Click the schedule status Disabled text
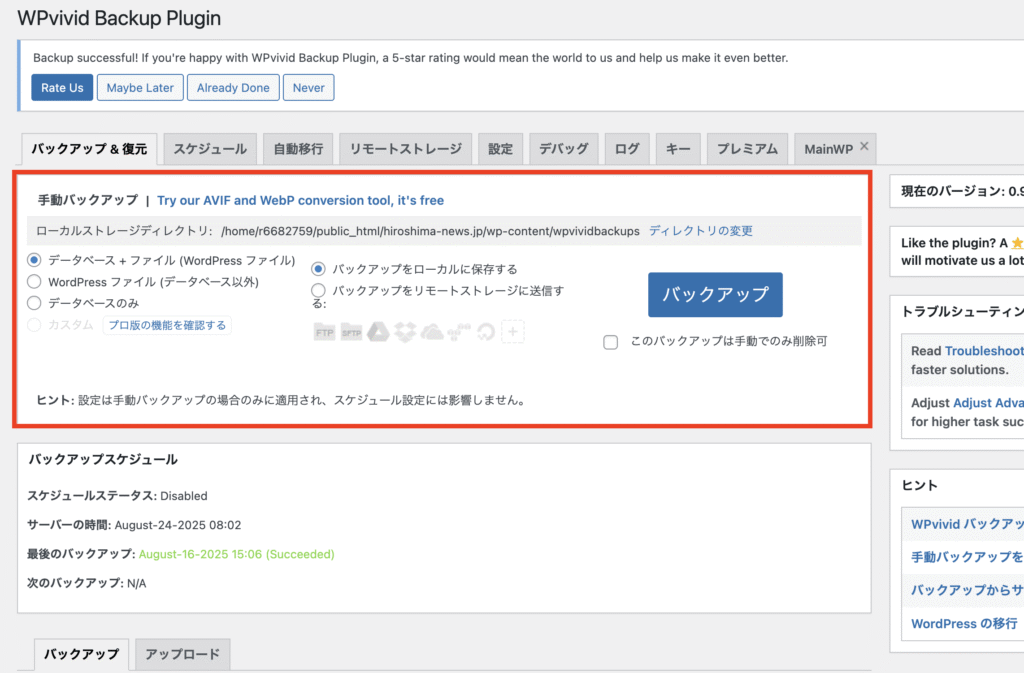This screenshot has width=1024, height=673. click(x=184, y=496)
